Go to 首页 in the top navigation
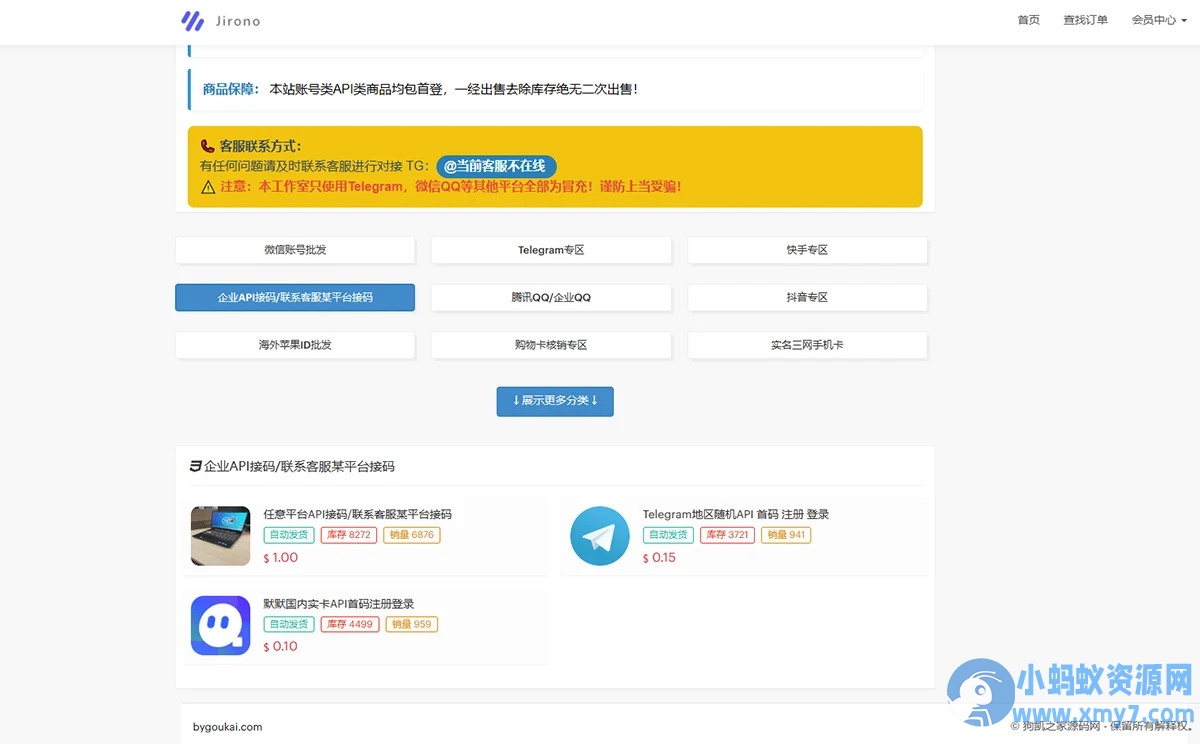 tap(1028, 20)
